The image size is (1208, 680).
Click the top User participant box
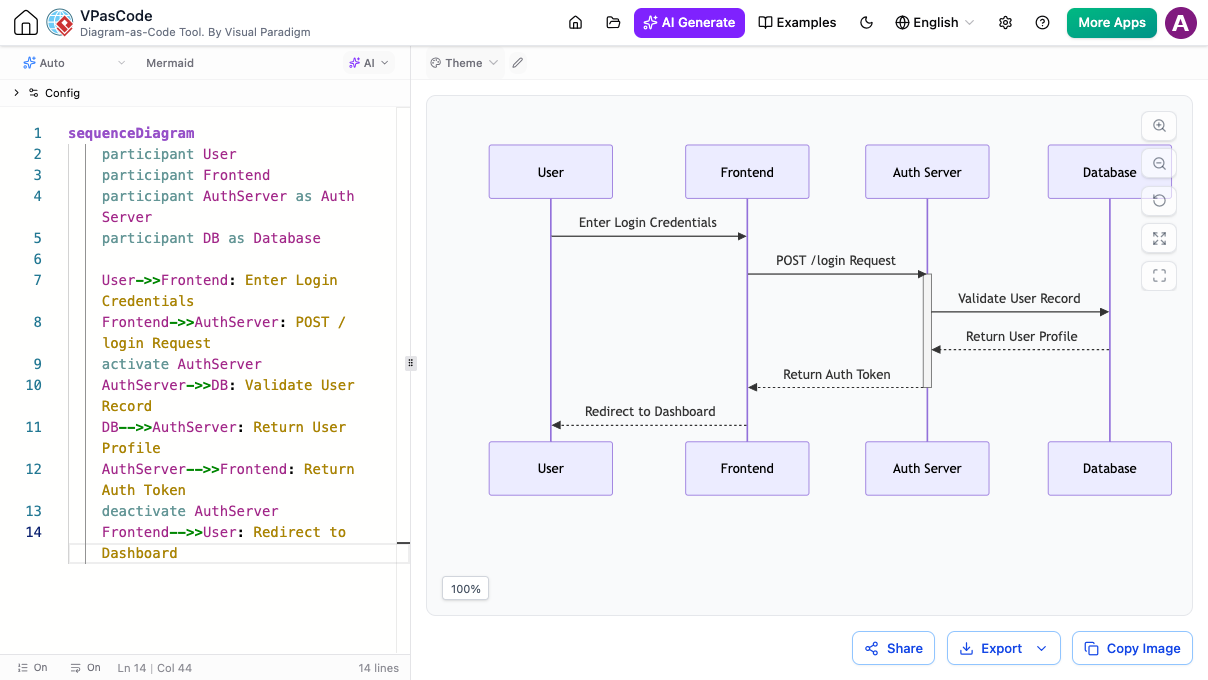click(x=551, y=172)
